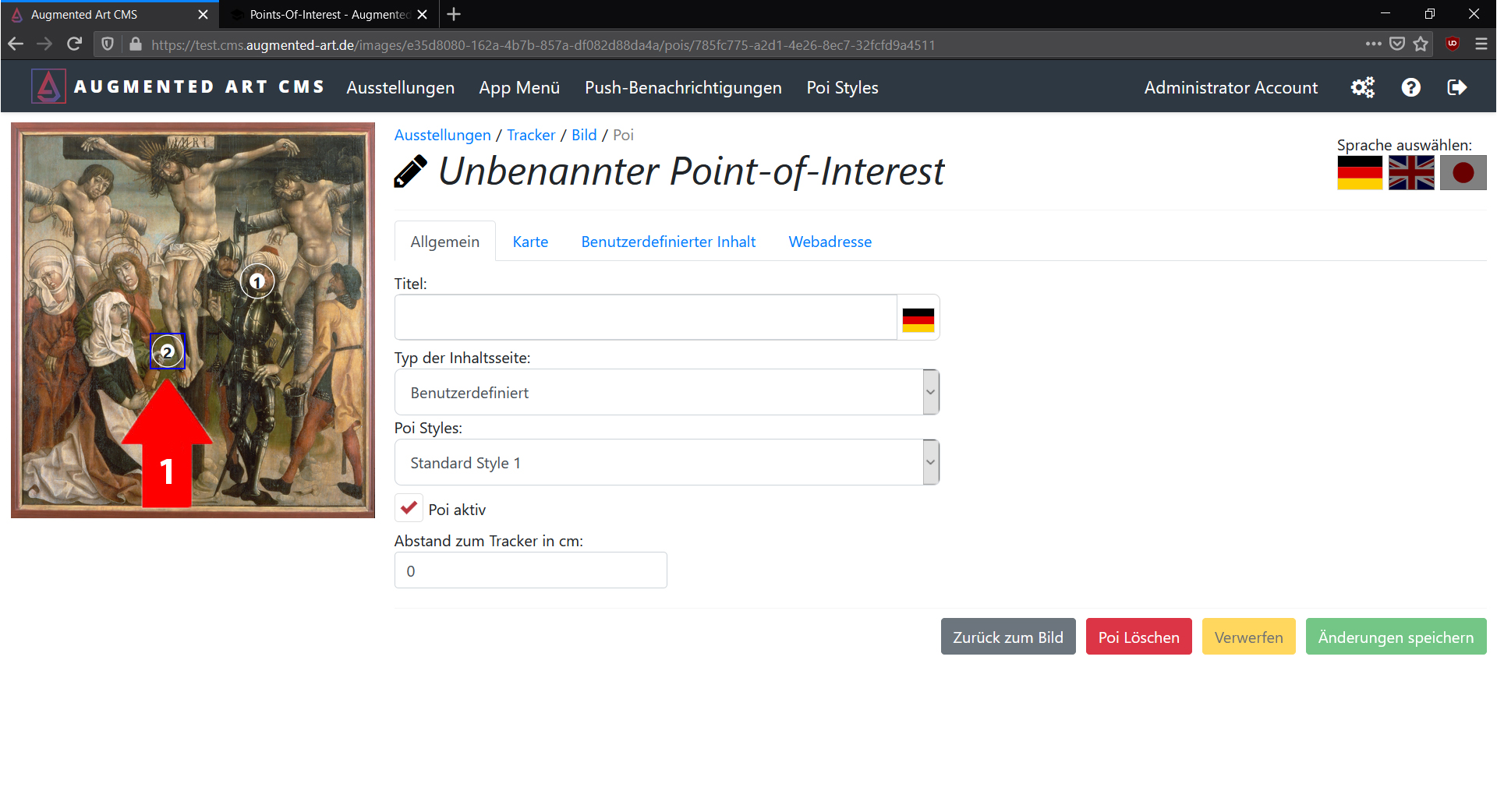Open page actions three-dots menu
This screenshot has height=812, width=1497.
(1373, 44)
